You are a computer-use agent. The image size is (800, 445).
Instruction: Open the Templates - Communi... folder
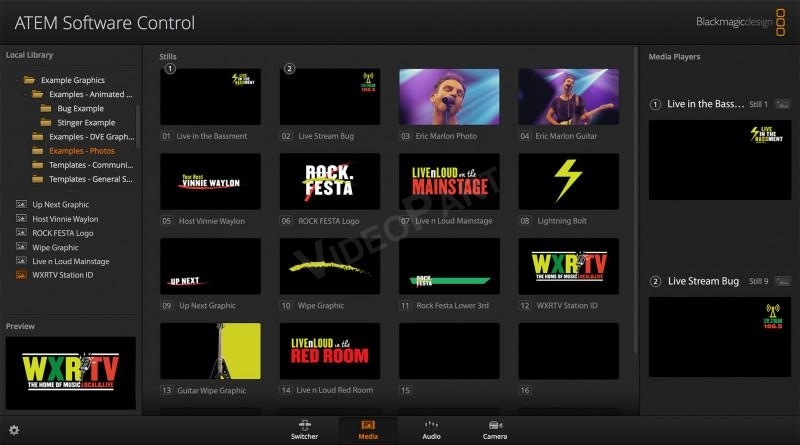[x=83, y=165]
